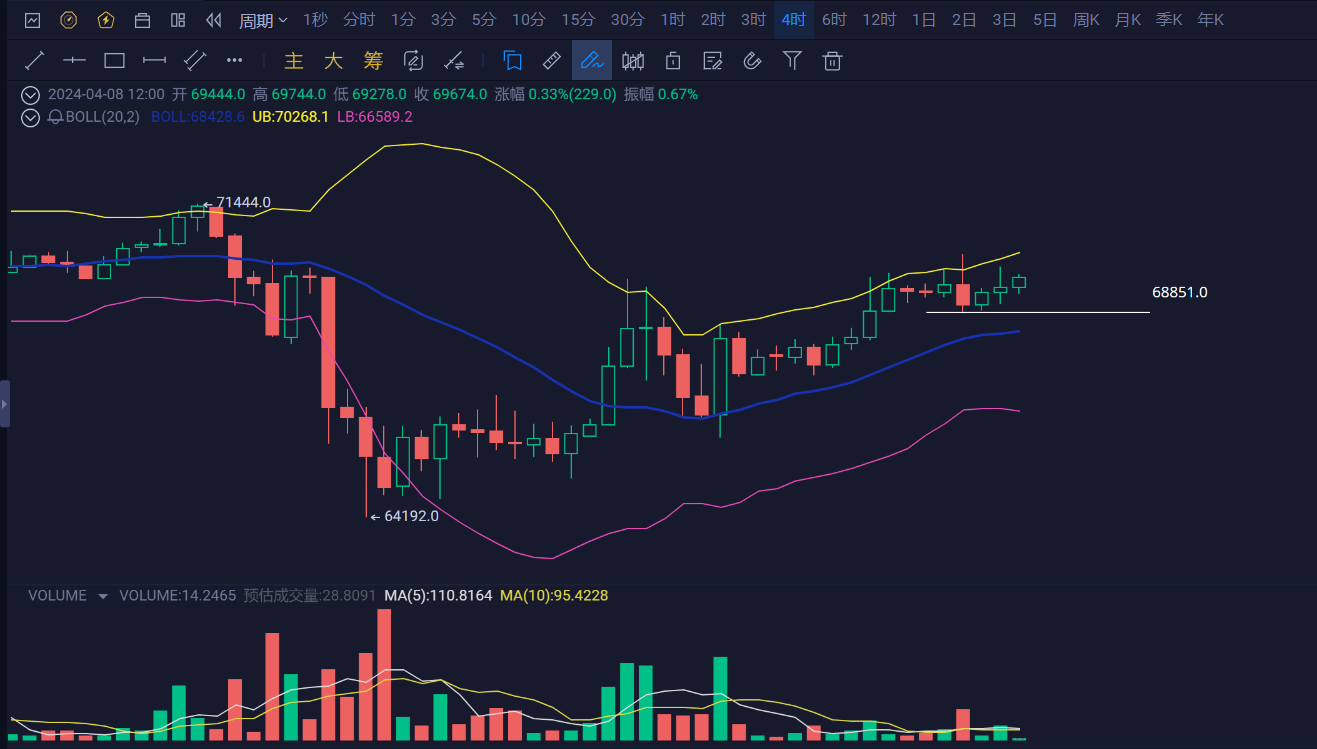1317x749 pixels.
Task: Click the paperclip magnet icon
Action: click(x=752, y=61)
